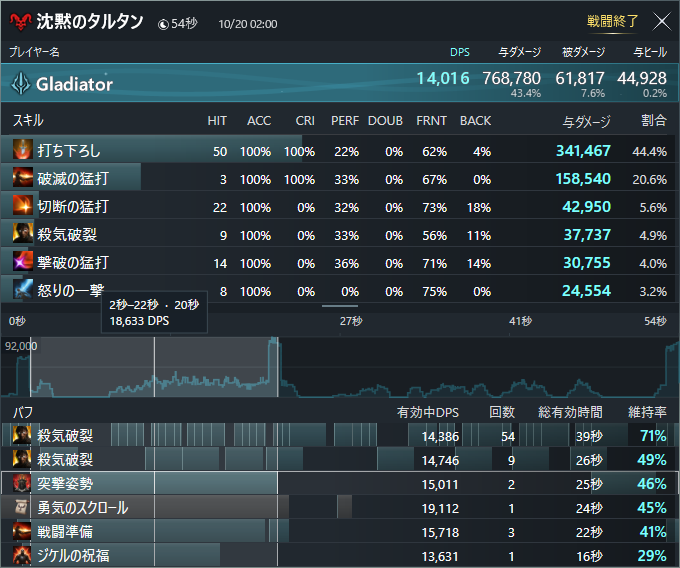Screen dimensions: 680x568
Task: Click the BACK column header
Action: (x=475, y=121)
